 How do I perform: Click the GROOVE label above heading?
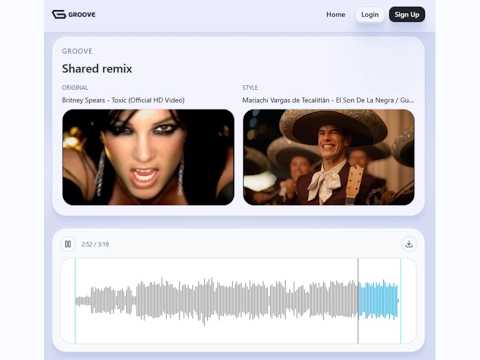(x=77, y=51)
